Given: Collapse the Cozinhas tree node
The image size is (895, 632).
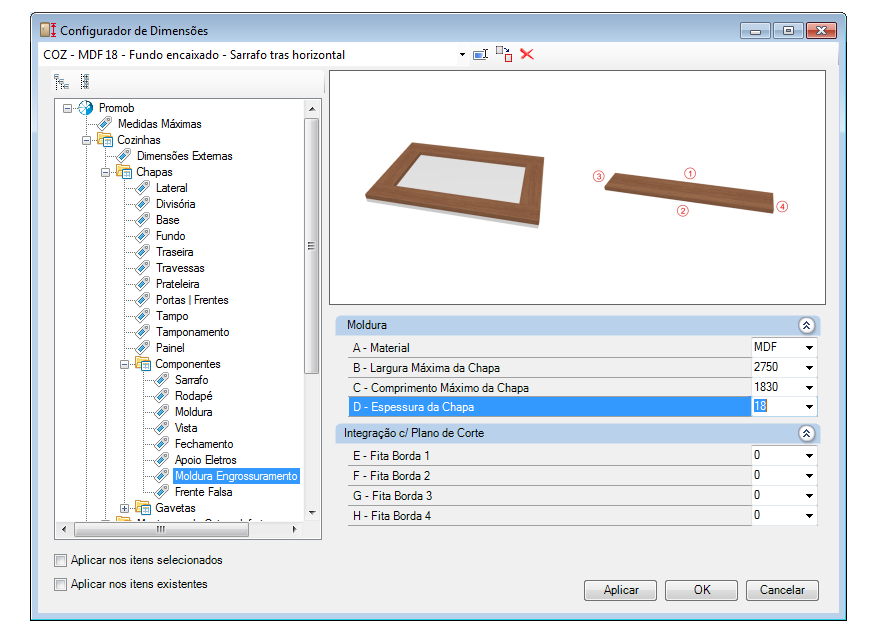Looking at the screenshot, I should point(86,140).
